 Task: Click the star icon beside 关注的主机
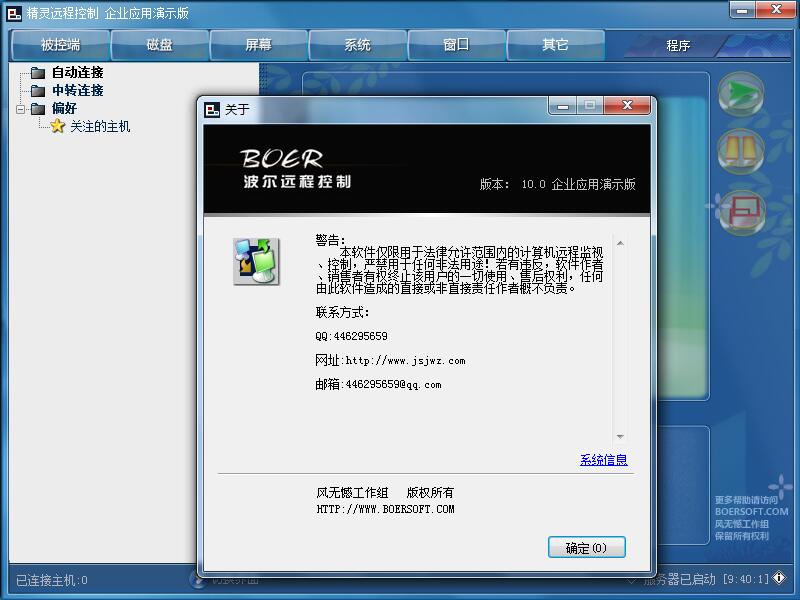(58, 126)
